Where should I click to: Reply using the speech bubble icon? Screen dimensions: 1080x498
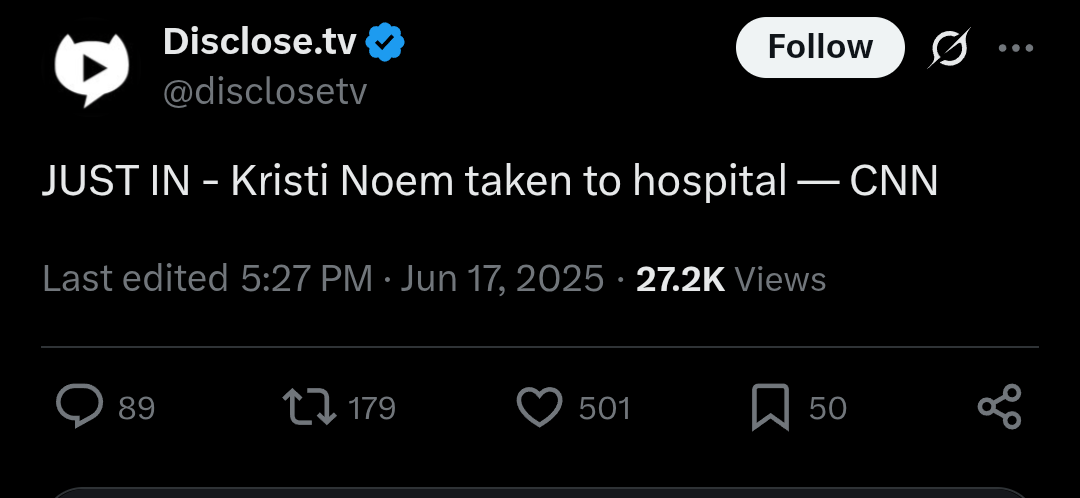click(x=79, y=406)
